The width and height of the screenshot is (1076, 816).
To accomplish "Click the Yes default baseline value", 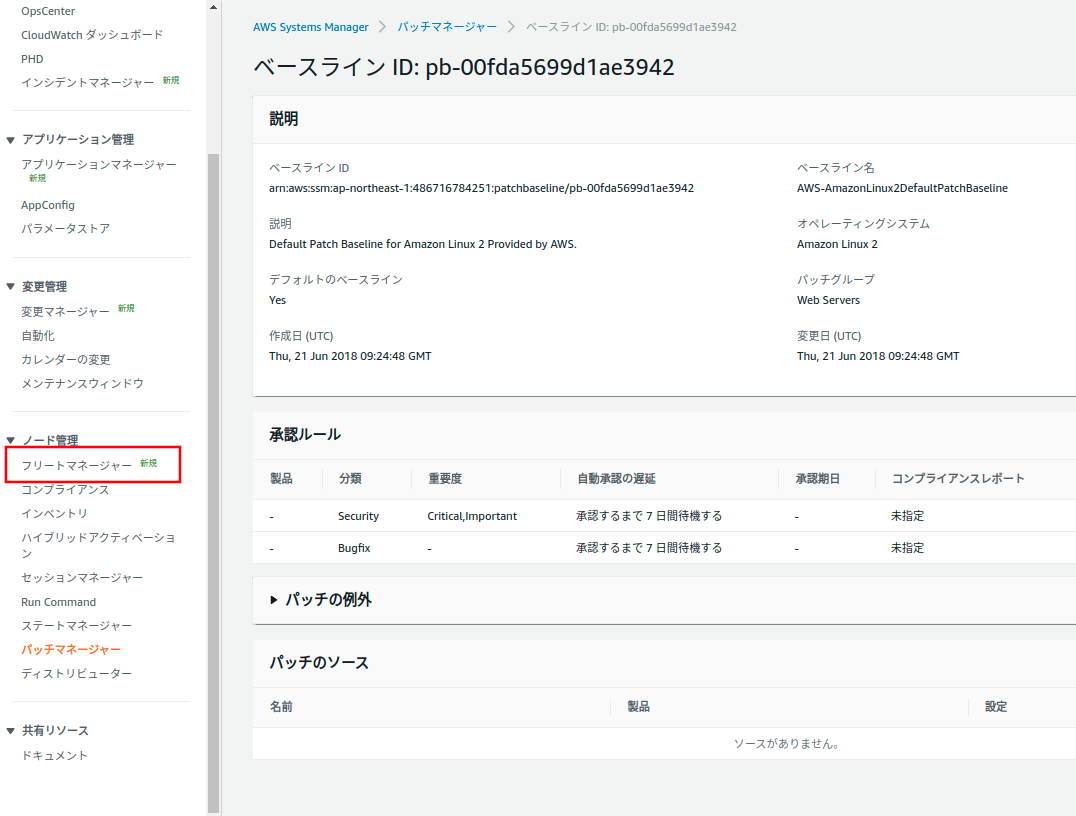I will 277,300.
